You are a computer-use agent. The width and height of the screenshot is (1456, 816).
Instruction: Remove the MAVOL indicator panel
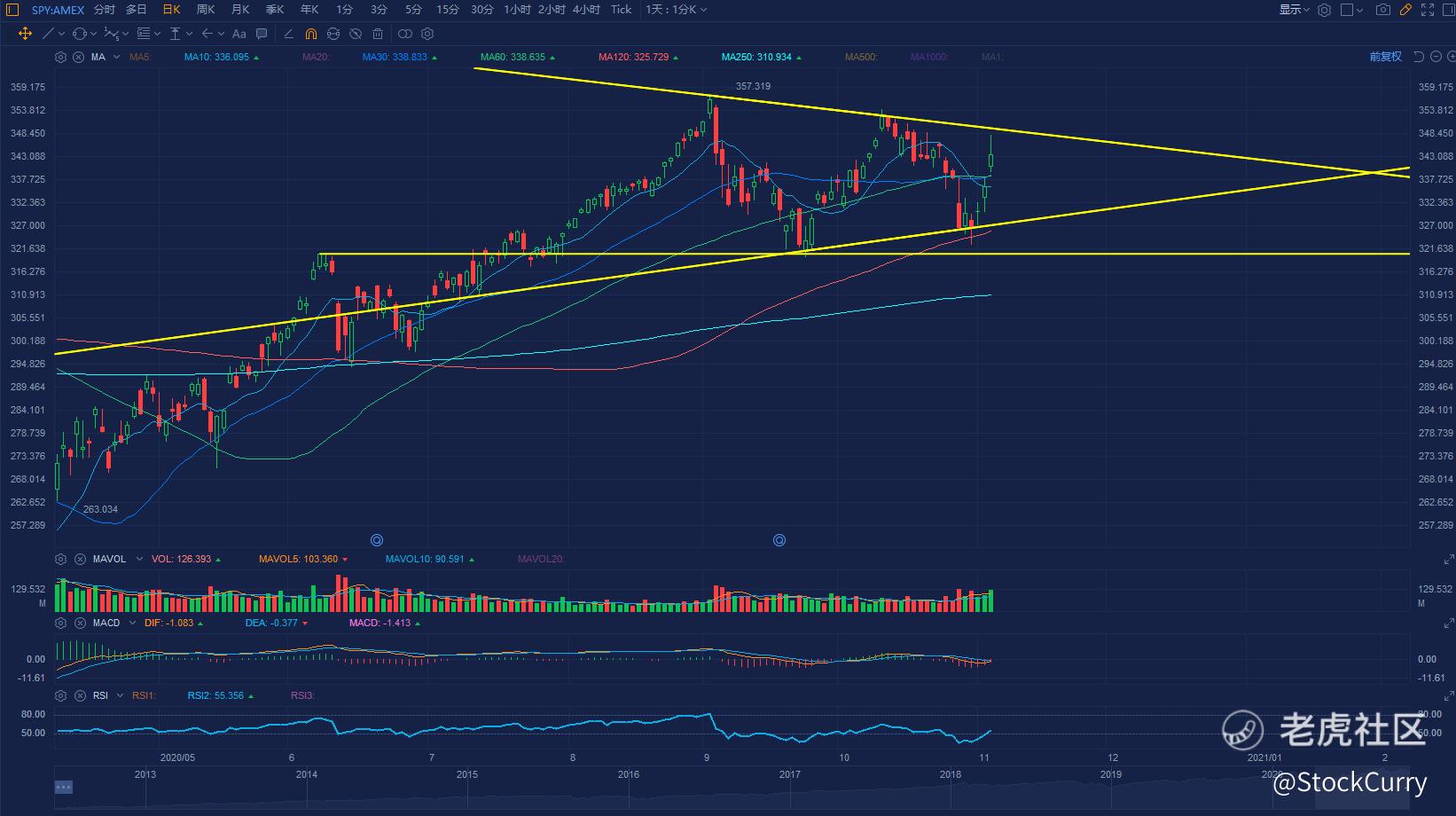pos(80,559)
